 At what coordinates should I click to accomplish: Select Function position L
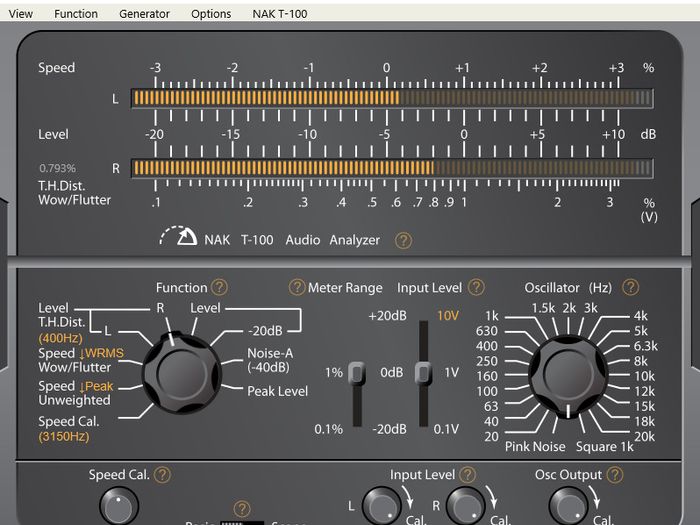point(108,331)
